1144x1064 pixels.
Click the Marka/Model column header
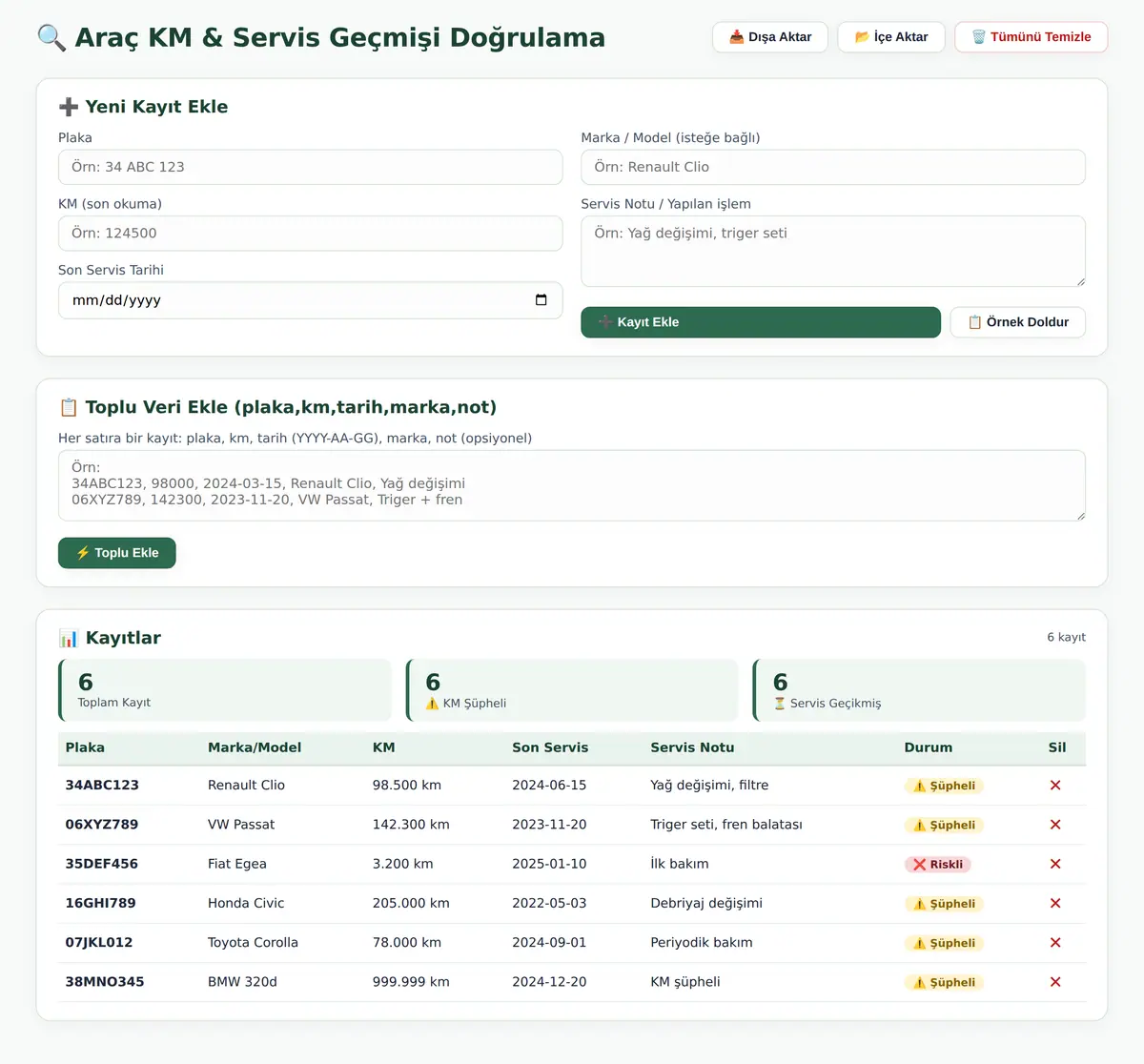tap(255, 748)
